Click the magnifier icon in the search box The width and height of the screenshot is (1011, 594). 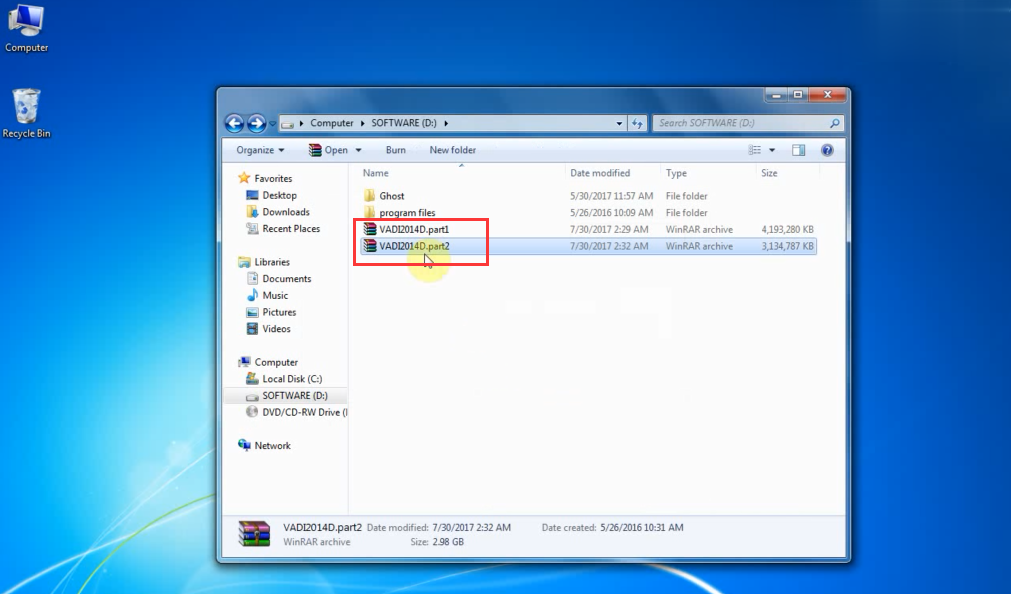(834, 123)
